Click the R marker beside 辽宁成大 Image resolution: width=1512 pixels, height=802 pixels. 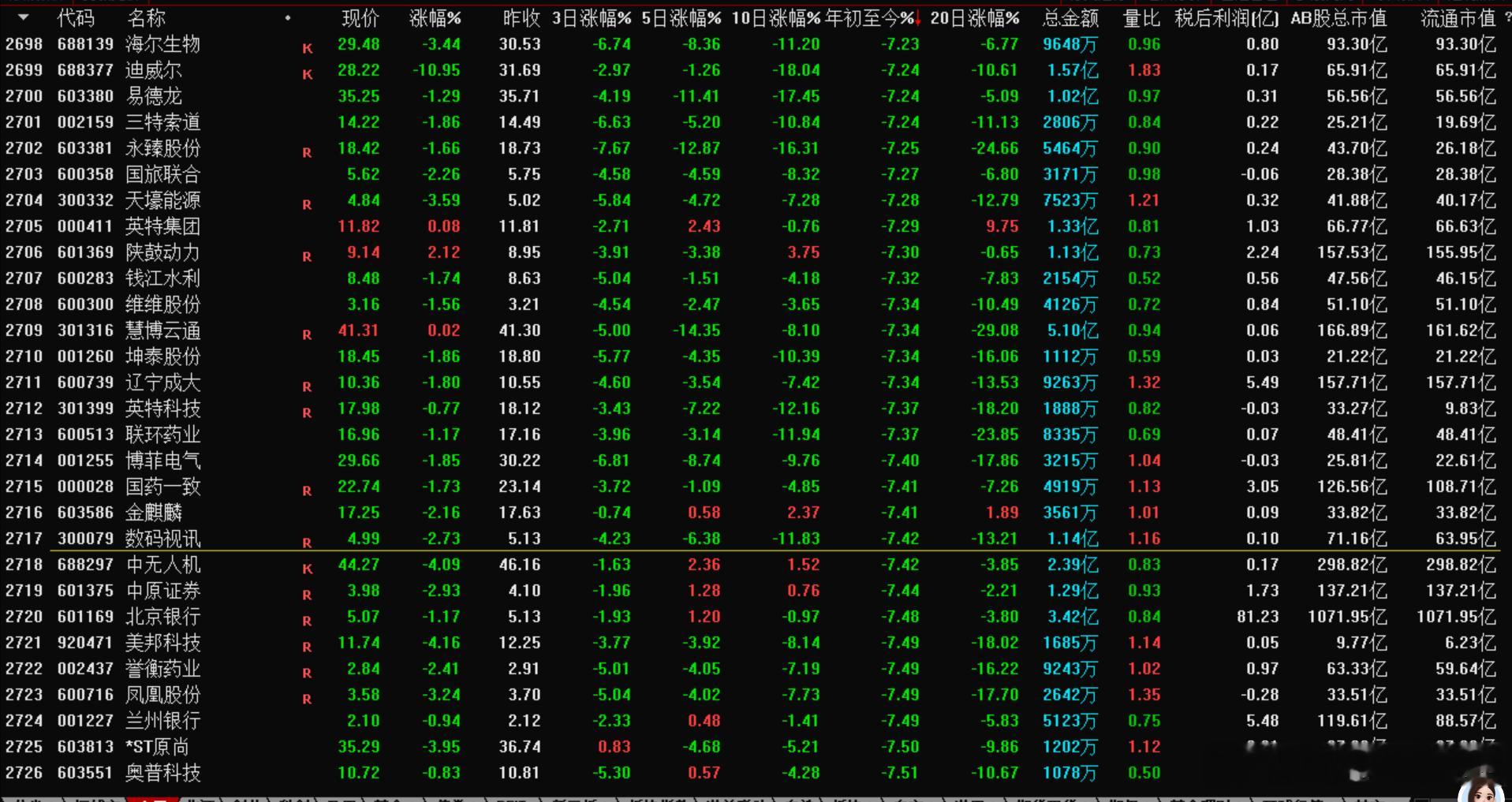click(x=308, y=387)
